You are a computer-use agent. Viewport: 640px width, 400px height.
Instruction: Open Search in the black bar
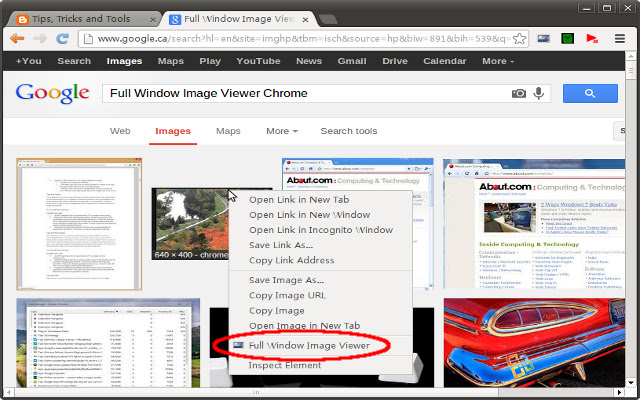coord(74,61)
